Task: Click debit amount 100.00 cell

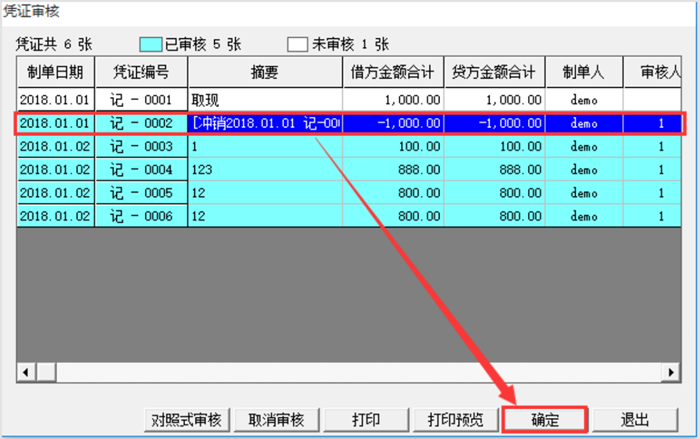Action: point(393,146)
